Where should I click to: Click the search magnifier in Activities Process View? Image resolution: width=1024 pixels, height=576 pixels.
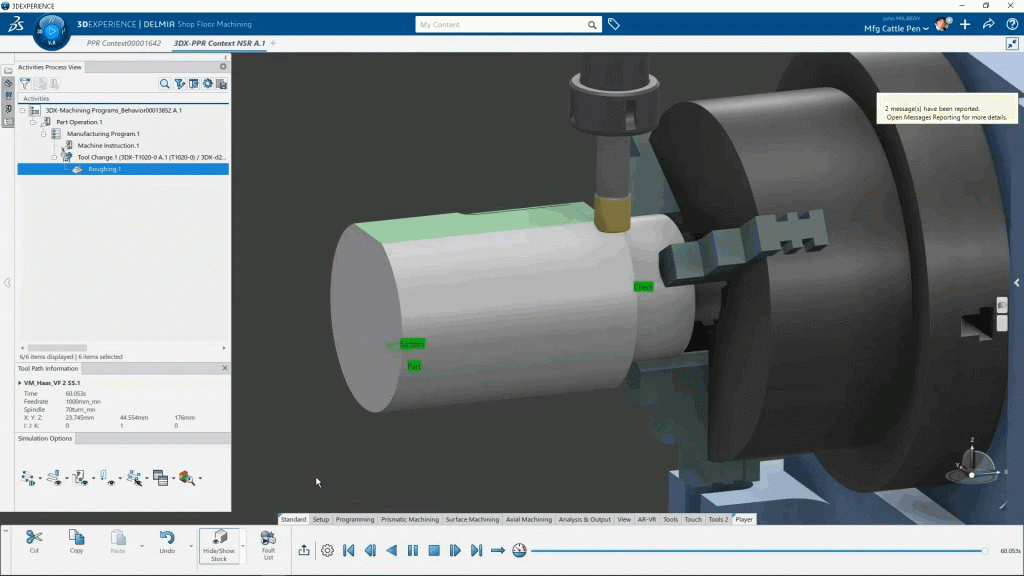click(x=165, y=84)
